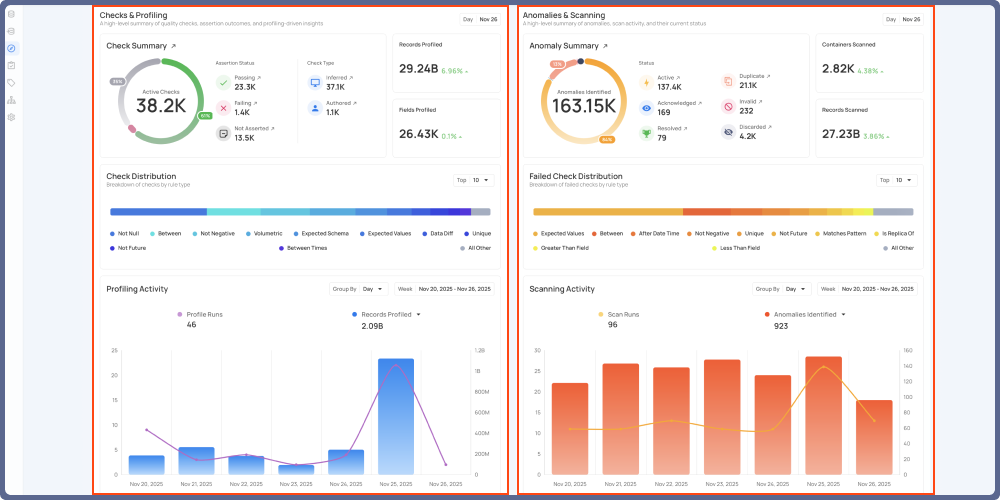Click the Nov 25 bar in Profiling Activity

(x=396, y=416)
